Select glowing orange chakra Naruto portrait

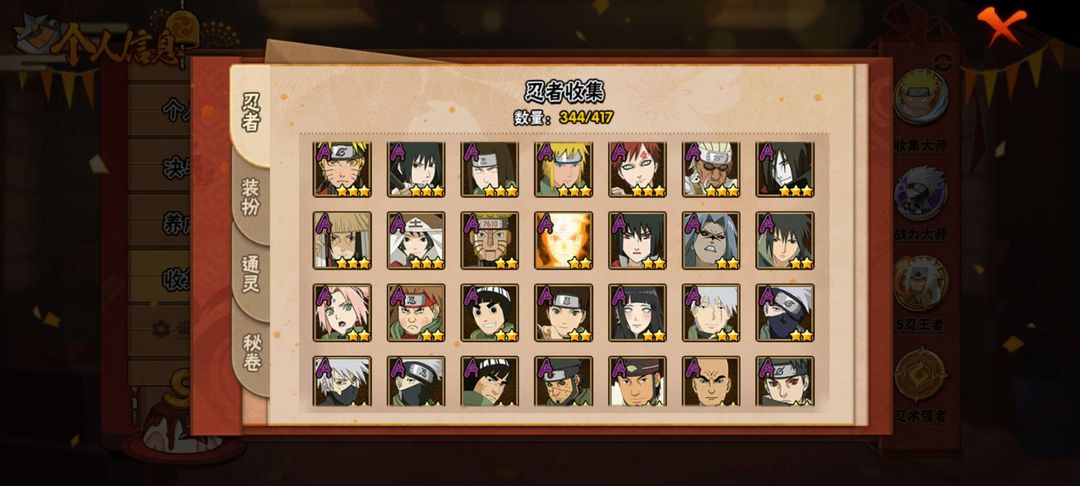[563, 240]
